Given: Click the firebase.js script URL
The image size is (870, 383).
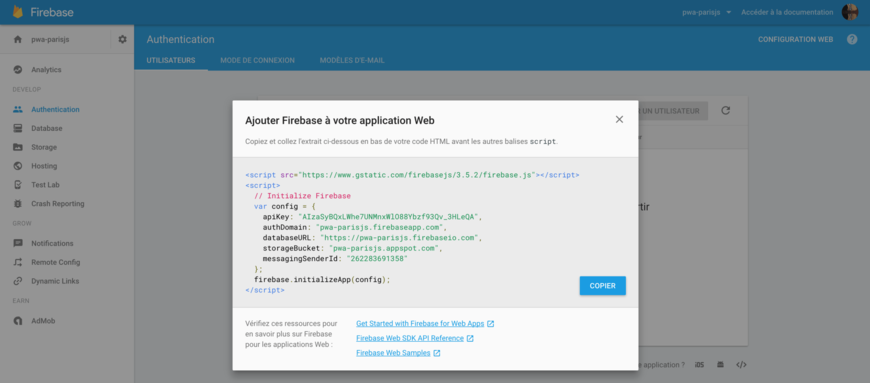Looking at the screenshot, I should tap(418, 175).
